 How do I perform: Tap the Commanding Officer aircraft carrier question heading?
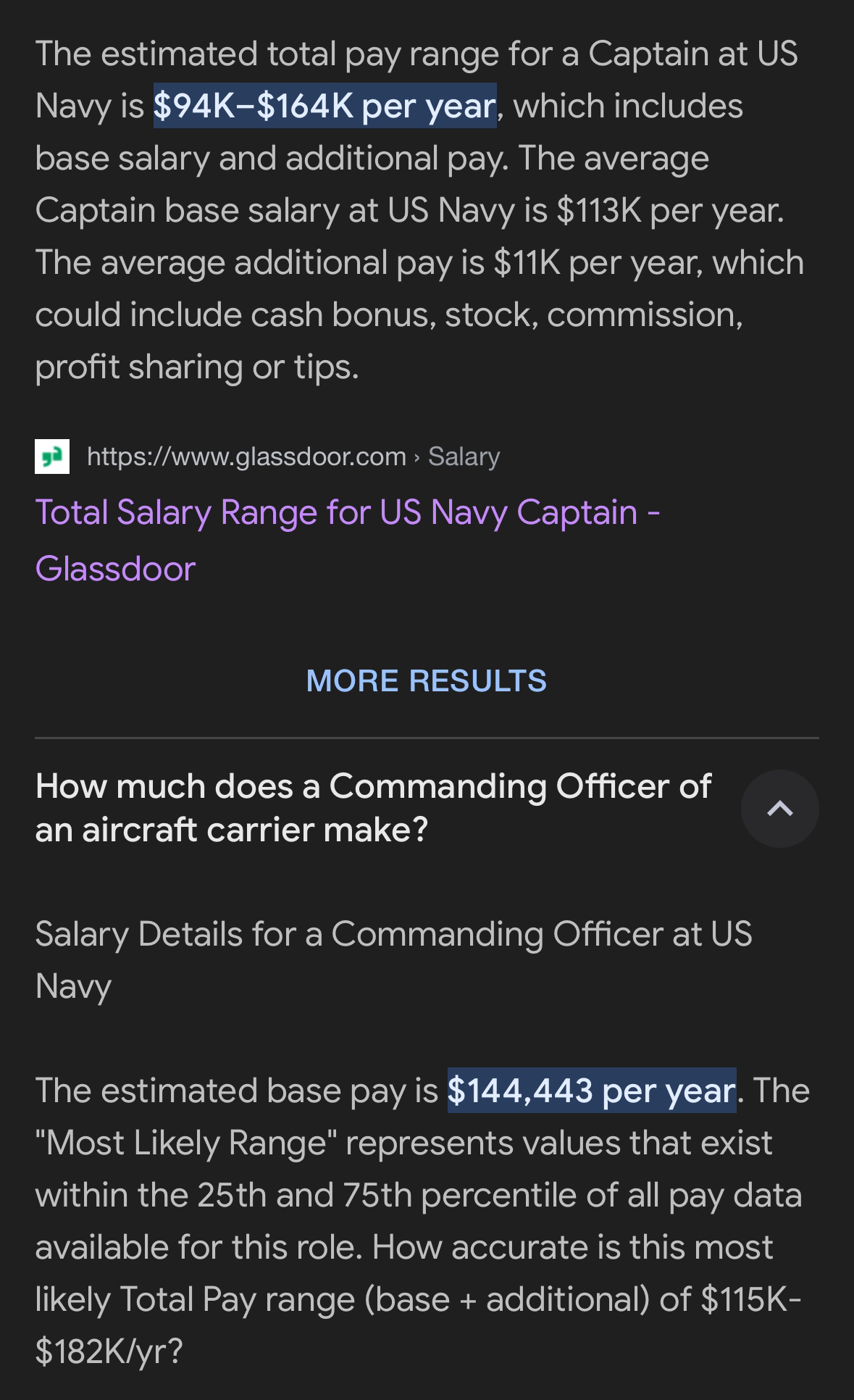pyautogui.click(x=374, y=807)
